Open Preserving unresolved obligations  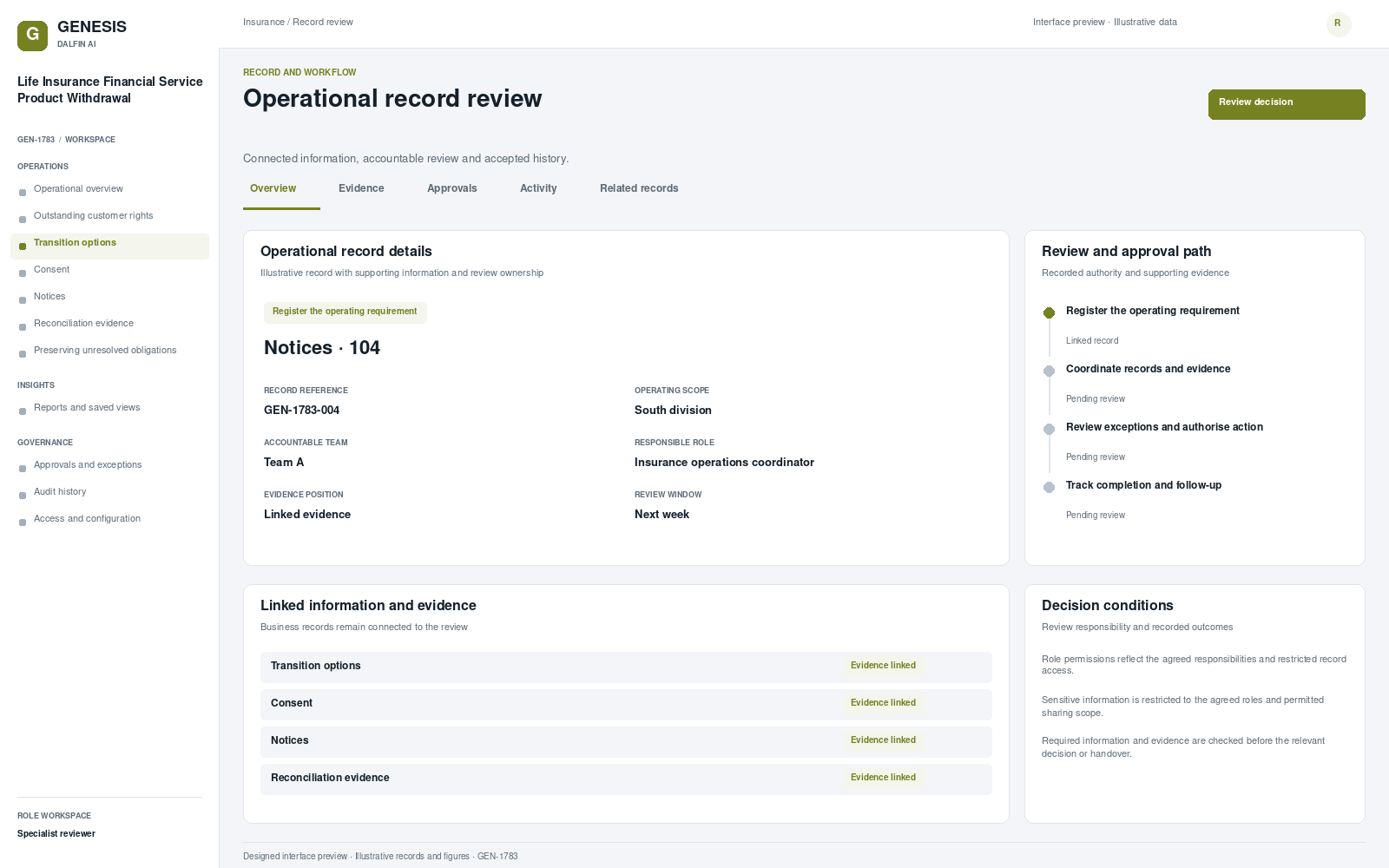(x=109, y=351)
